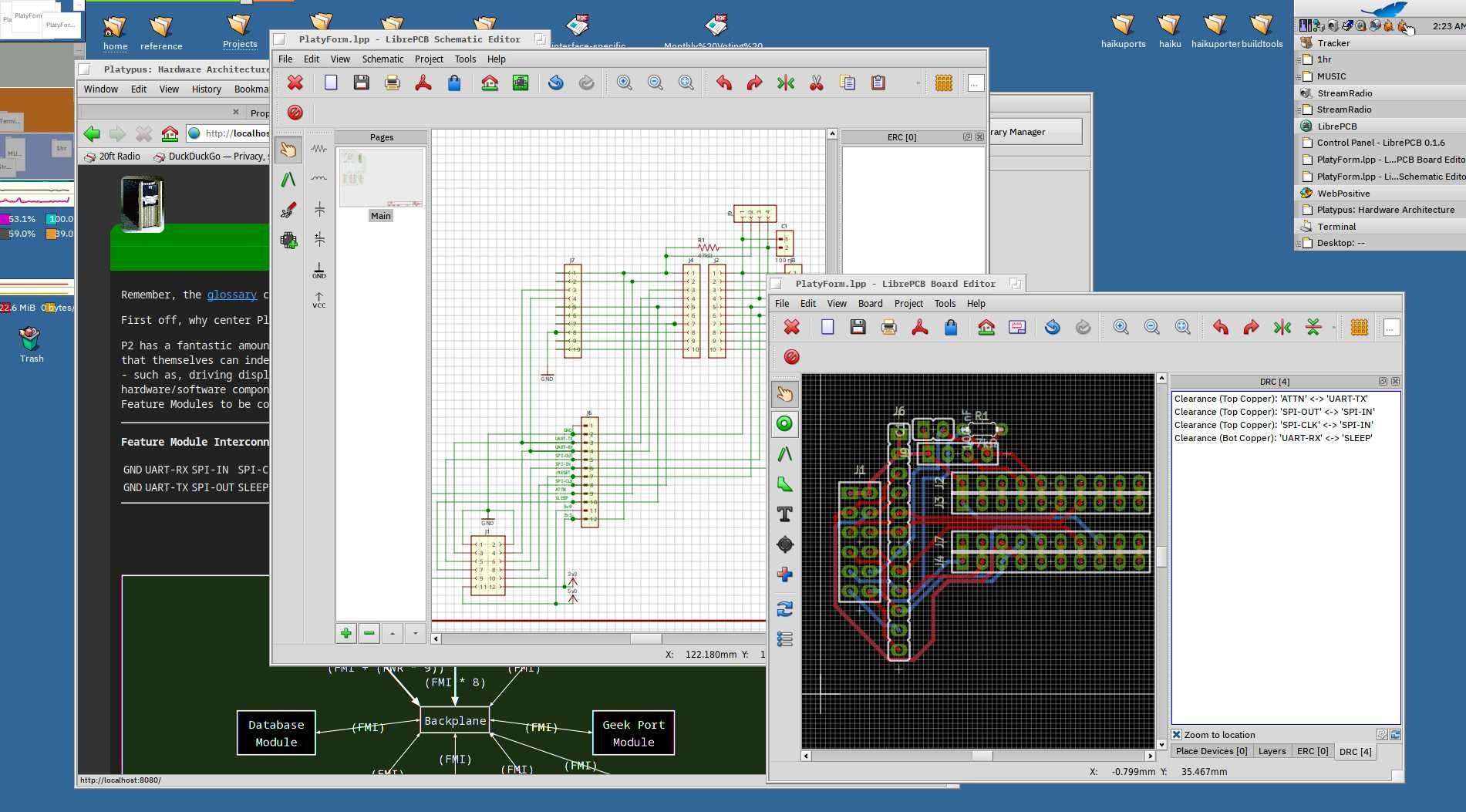Click the green add page button
This screenshot has height=812, width=1466.
coord(346,633)
